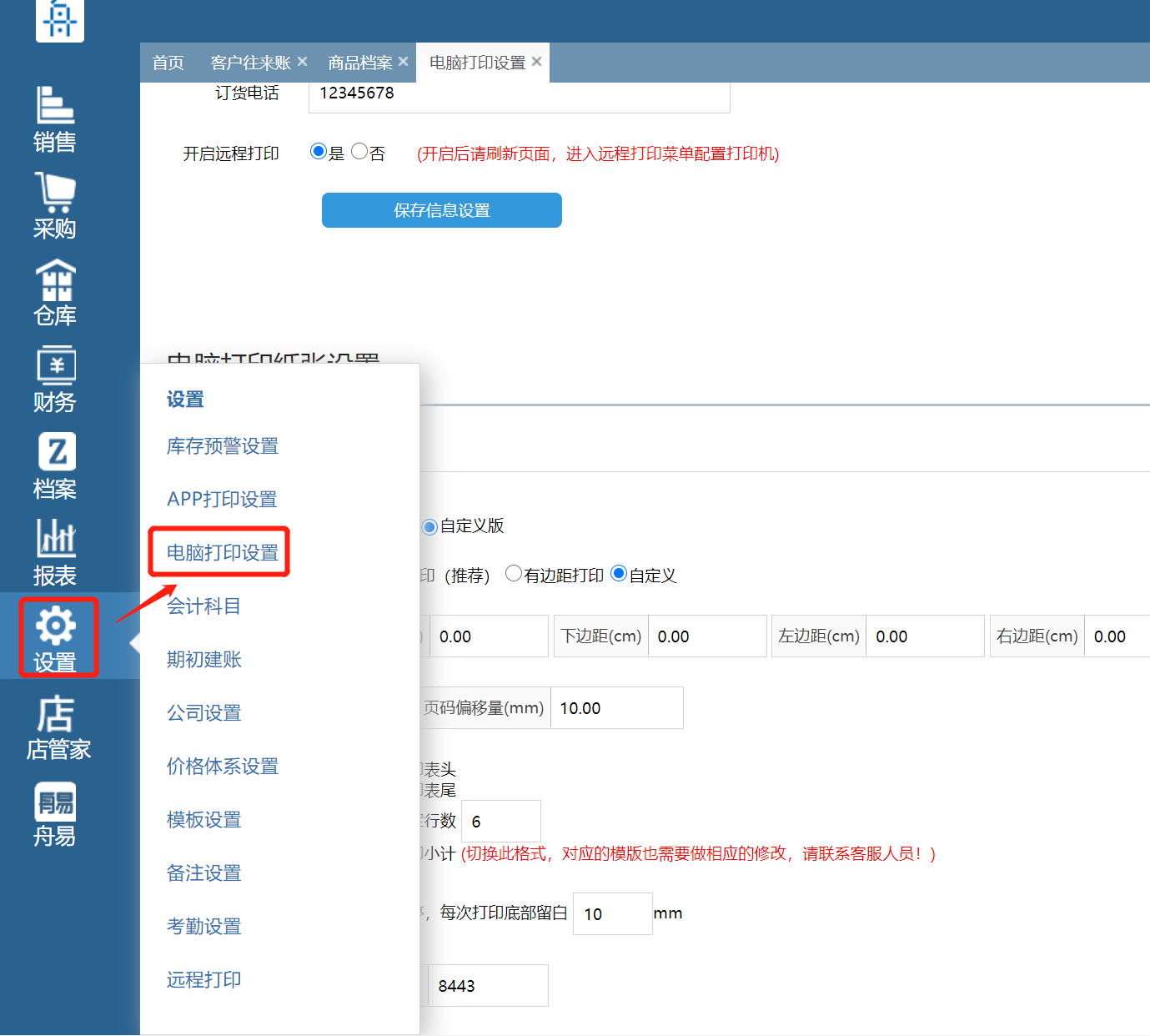This screenshot has height=1036, width=1150.
Task: Click the red remote print hint text
Action: pyautogui.click(x=598, y=153)
